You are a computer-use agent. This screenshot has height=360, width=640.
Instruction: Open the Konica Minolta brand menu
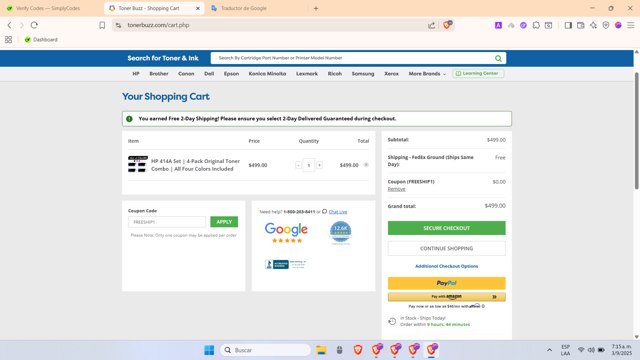[267, 74]
